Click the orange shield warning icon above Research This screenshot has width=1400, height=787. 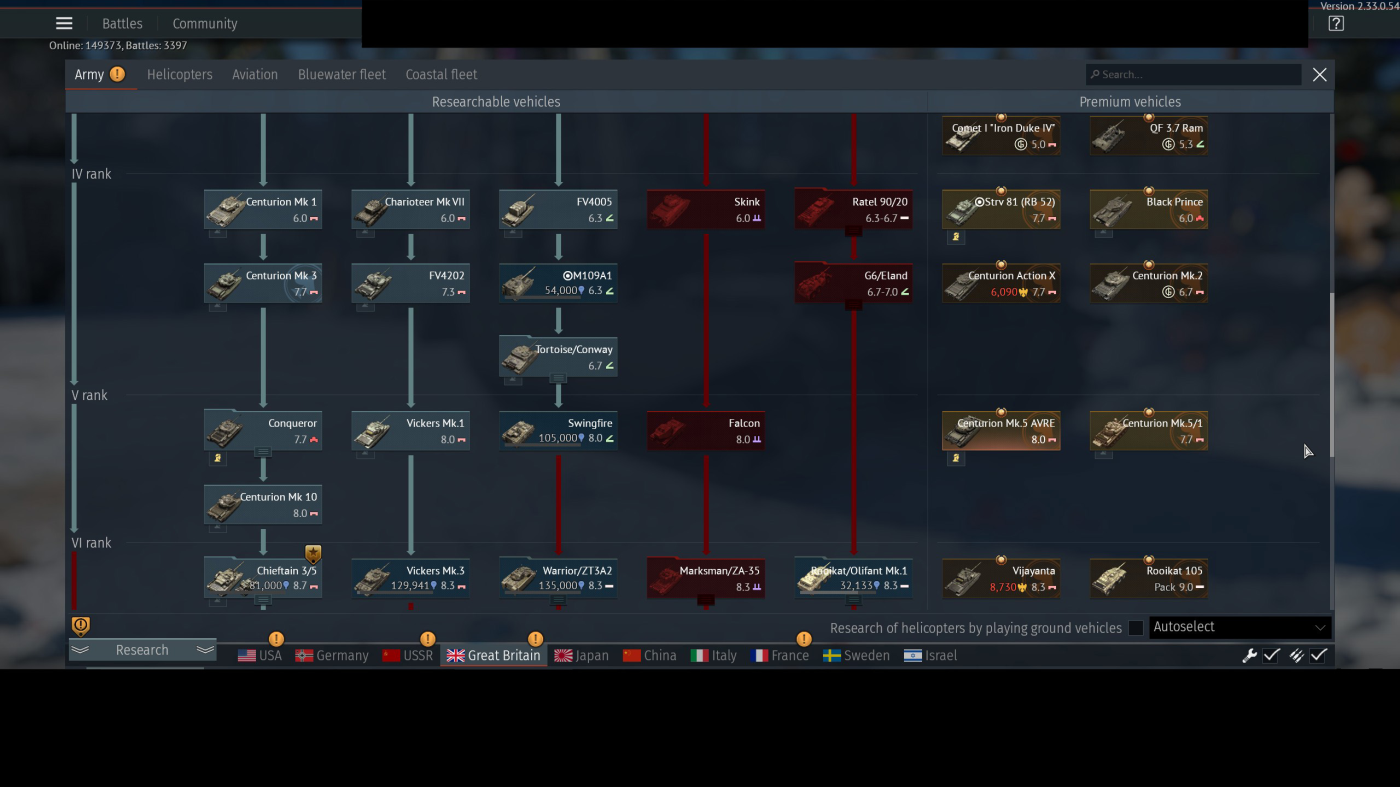81,626
